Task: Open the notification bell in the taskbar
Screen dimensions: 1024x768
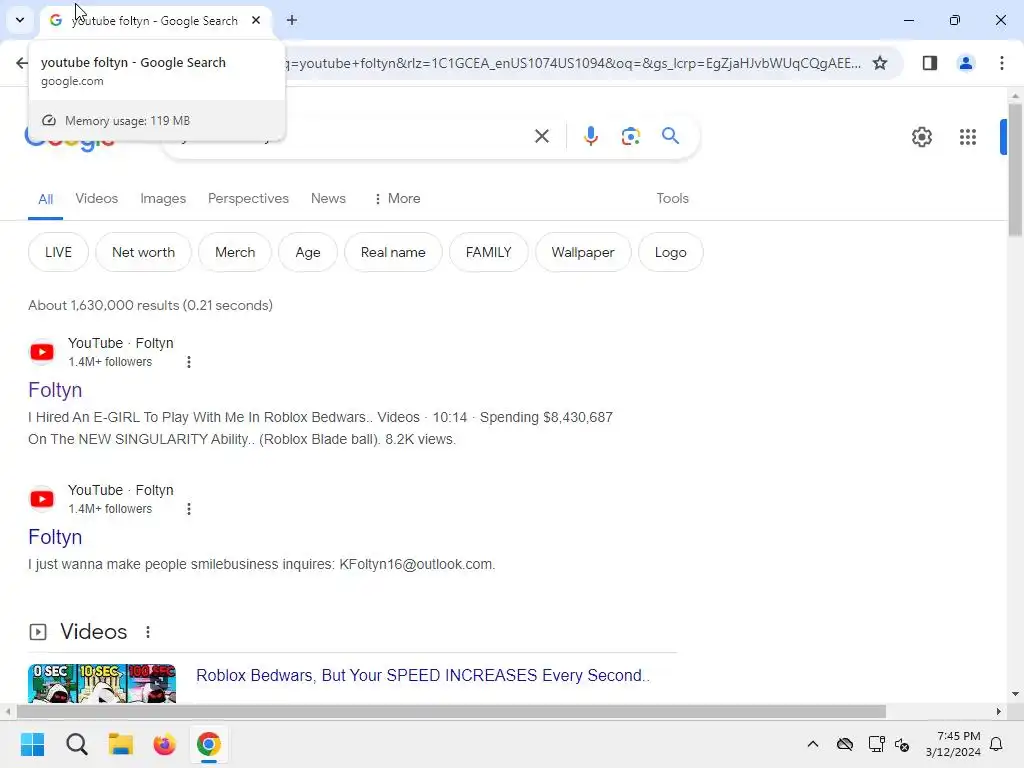Action: point(996,744)
